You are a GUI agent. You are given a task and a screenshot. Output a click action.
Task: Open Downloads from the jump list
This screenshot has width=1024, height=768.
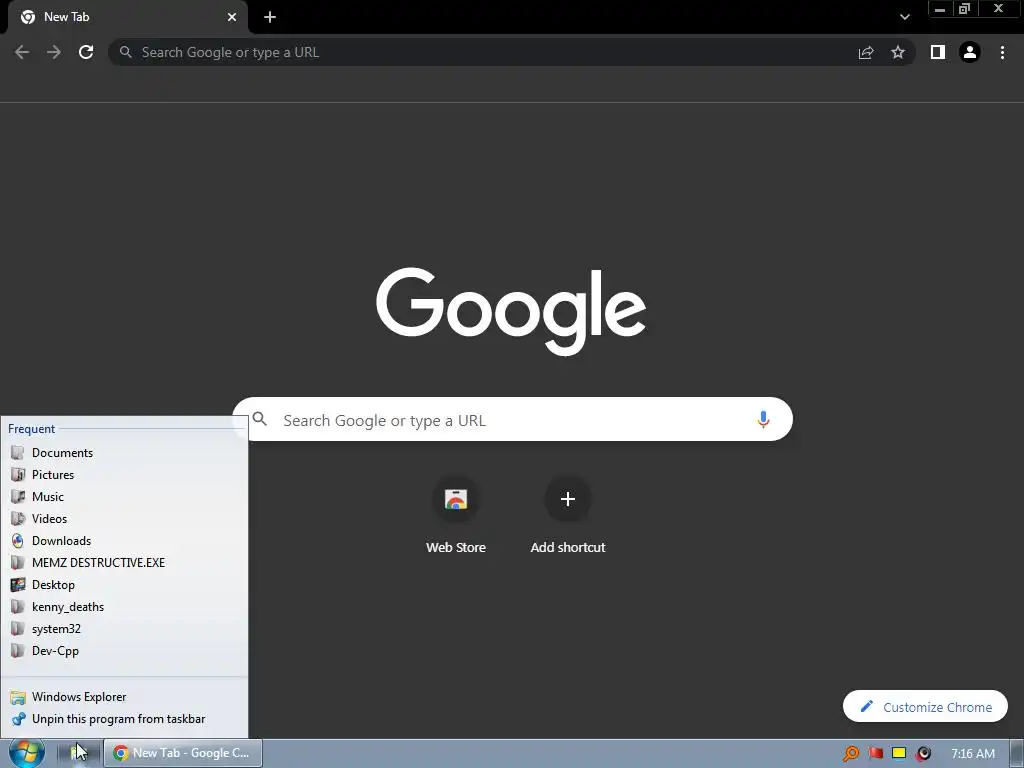(124, 541)
